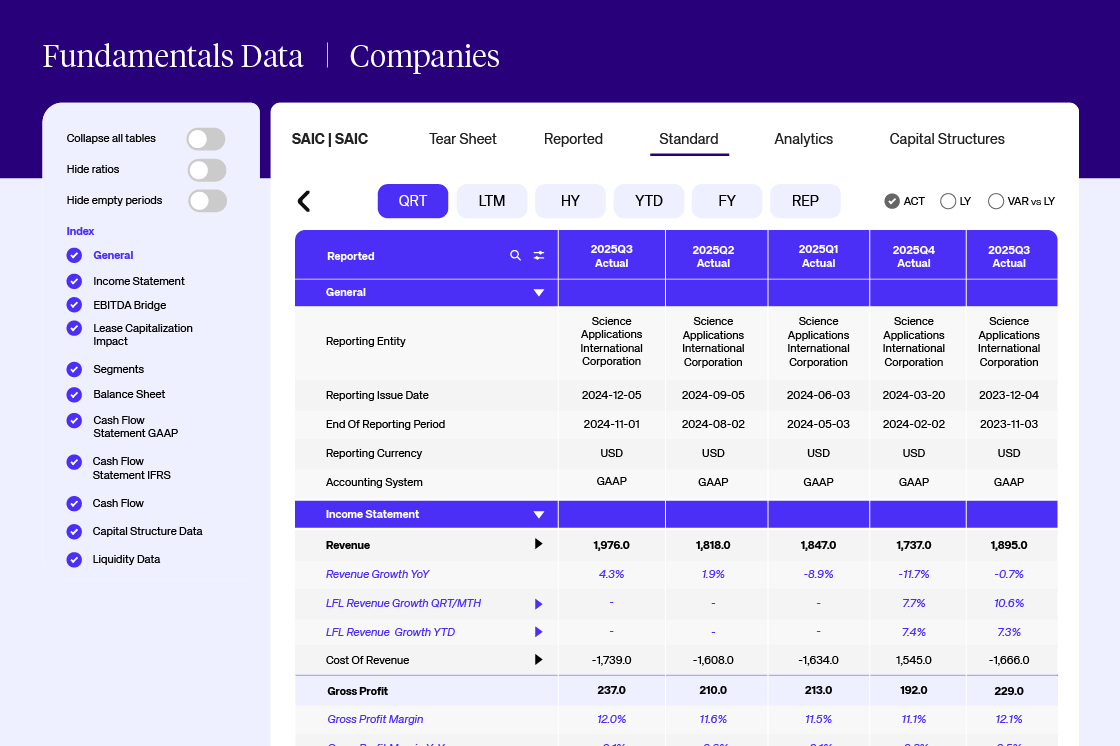Click the Cash Flow check icon in Index

74,504
